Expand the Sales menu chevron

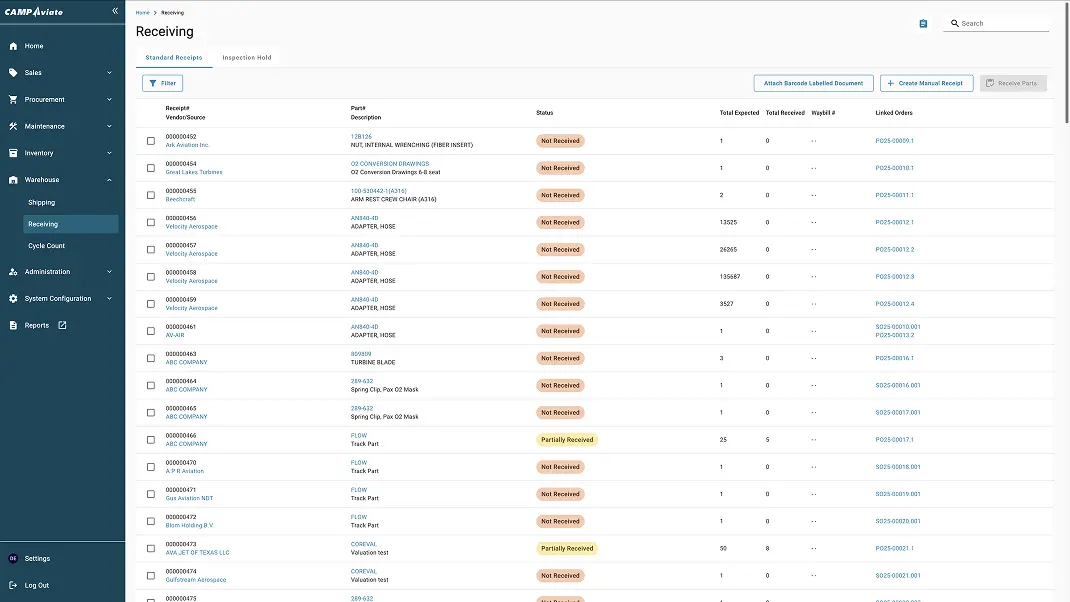[x=109, y=72]
